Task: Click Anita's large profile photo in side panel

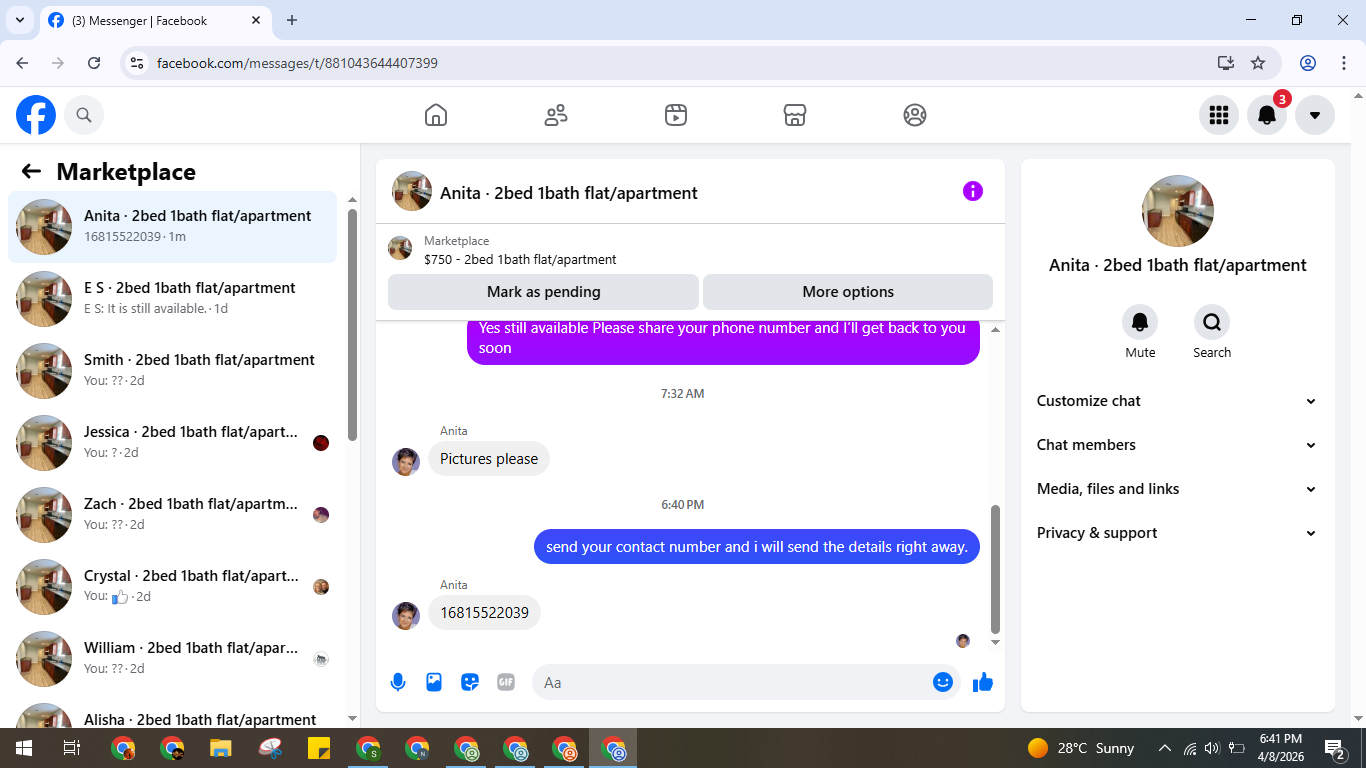Action: pos(1178,211)
